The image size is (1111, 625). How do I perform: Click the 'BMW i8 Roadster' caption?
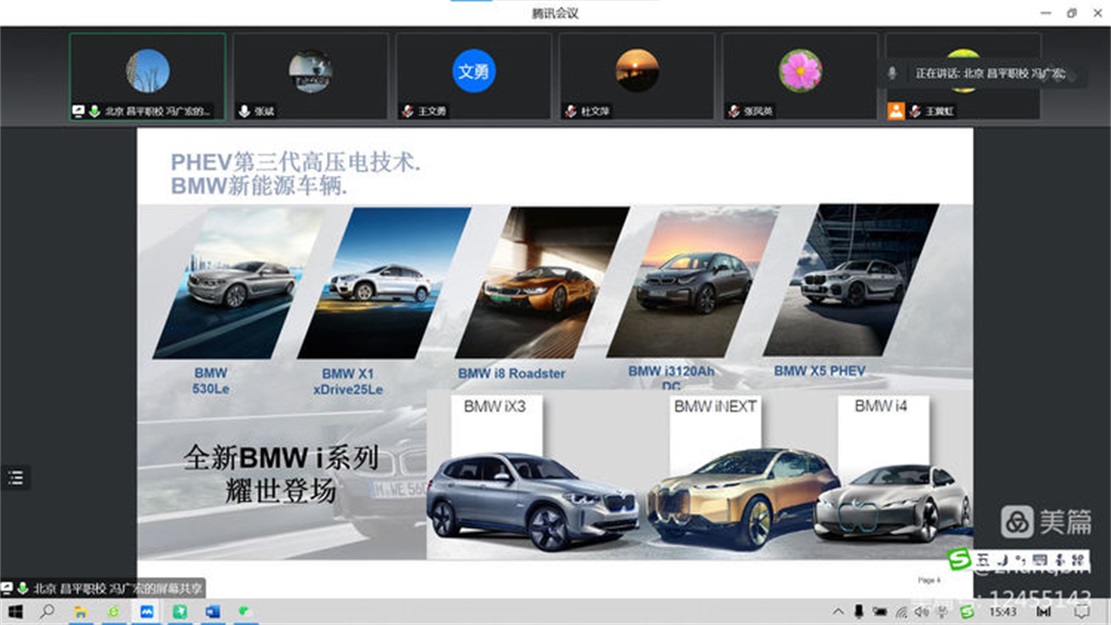click(x=512, y=373)
